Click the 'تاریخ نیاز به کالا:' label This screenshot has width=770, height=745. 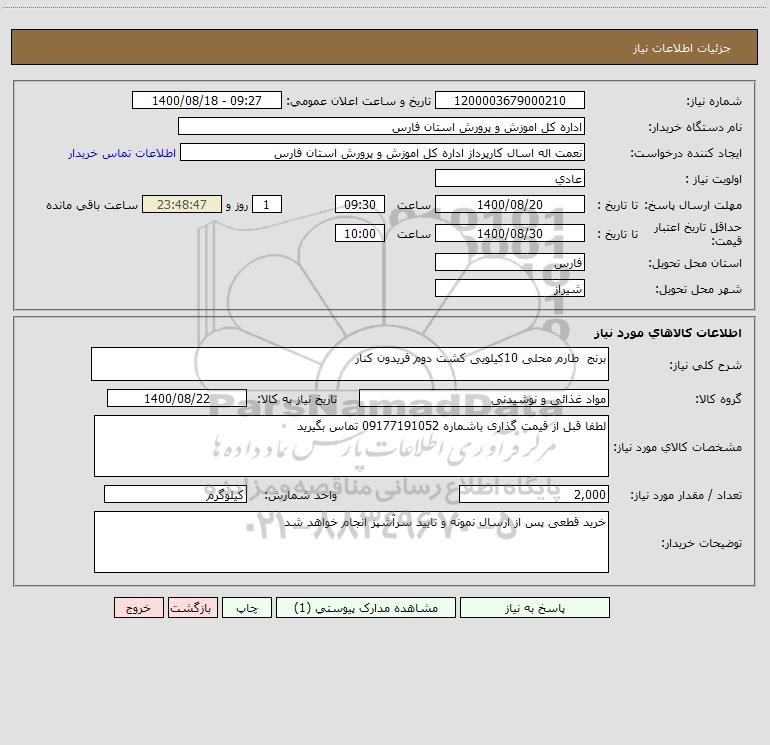(x=297, y=399)
